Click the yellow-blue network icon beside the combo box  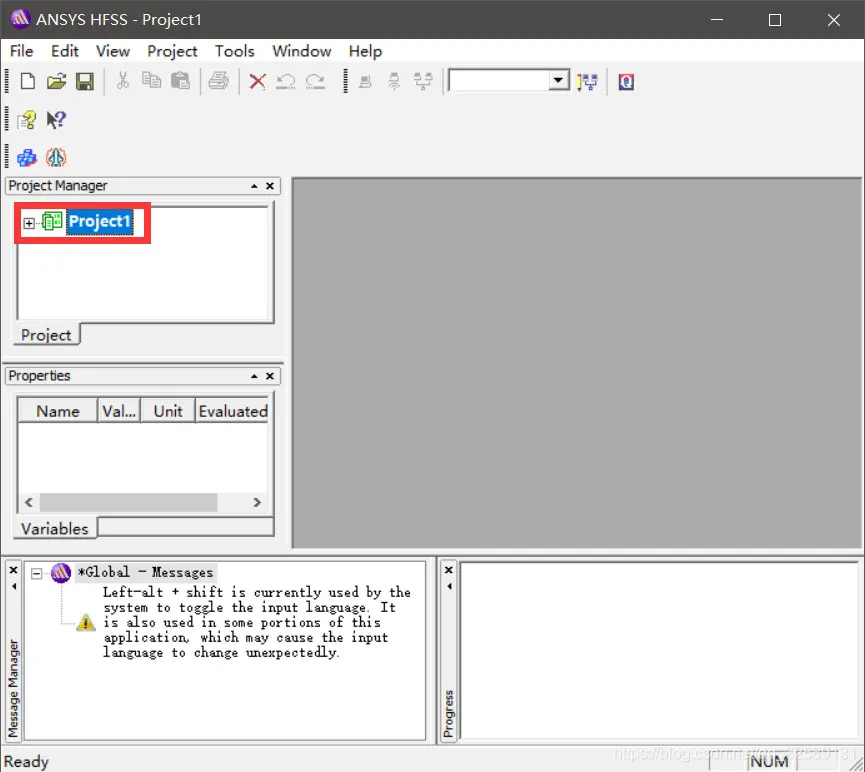[x=588, y=82]
